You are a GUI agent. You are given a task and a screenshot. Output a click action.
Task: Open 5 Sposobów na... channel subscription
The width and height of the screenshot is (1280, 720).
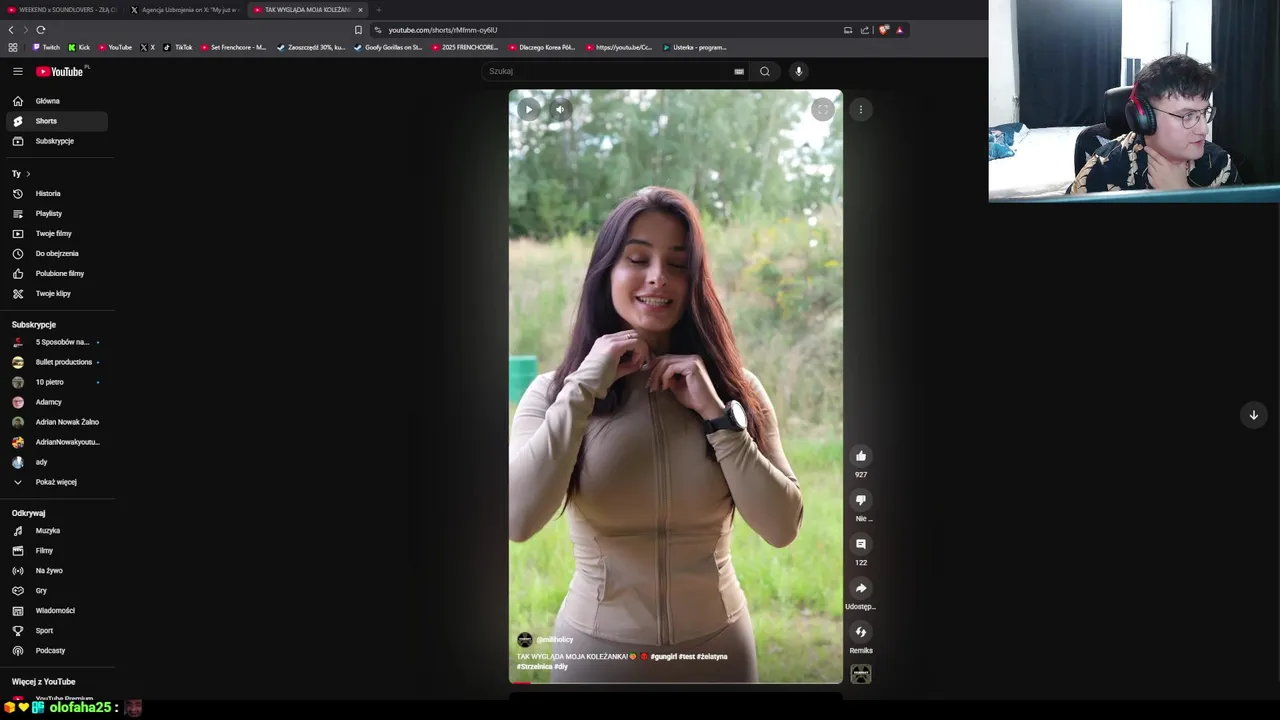56,342
